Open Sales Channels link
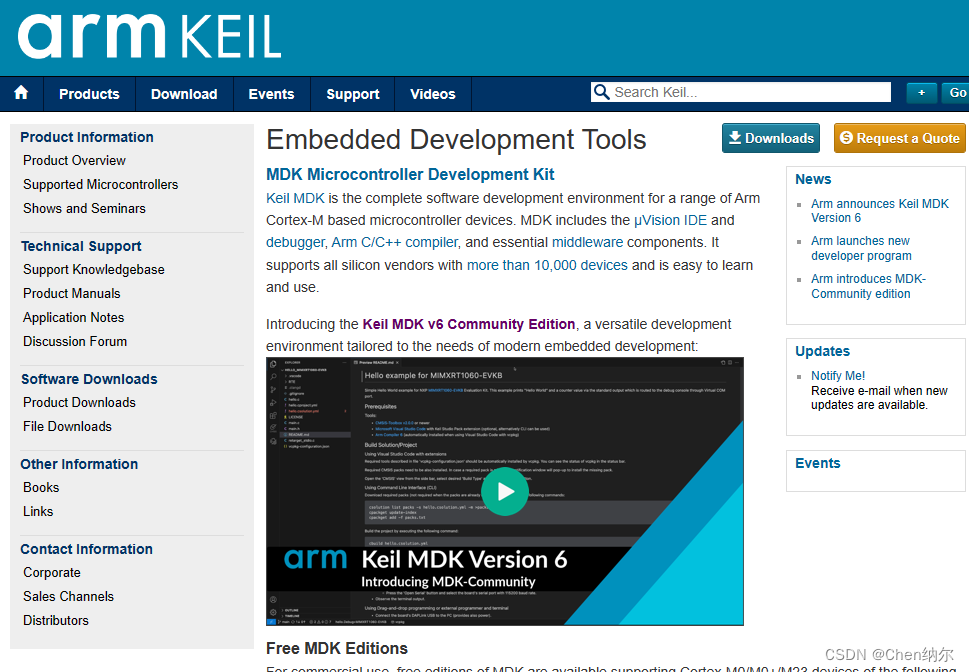Image resolution: width=969 pixels, height=672 pixels. pos(69,597)
